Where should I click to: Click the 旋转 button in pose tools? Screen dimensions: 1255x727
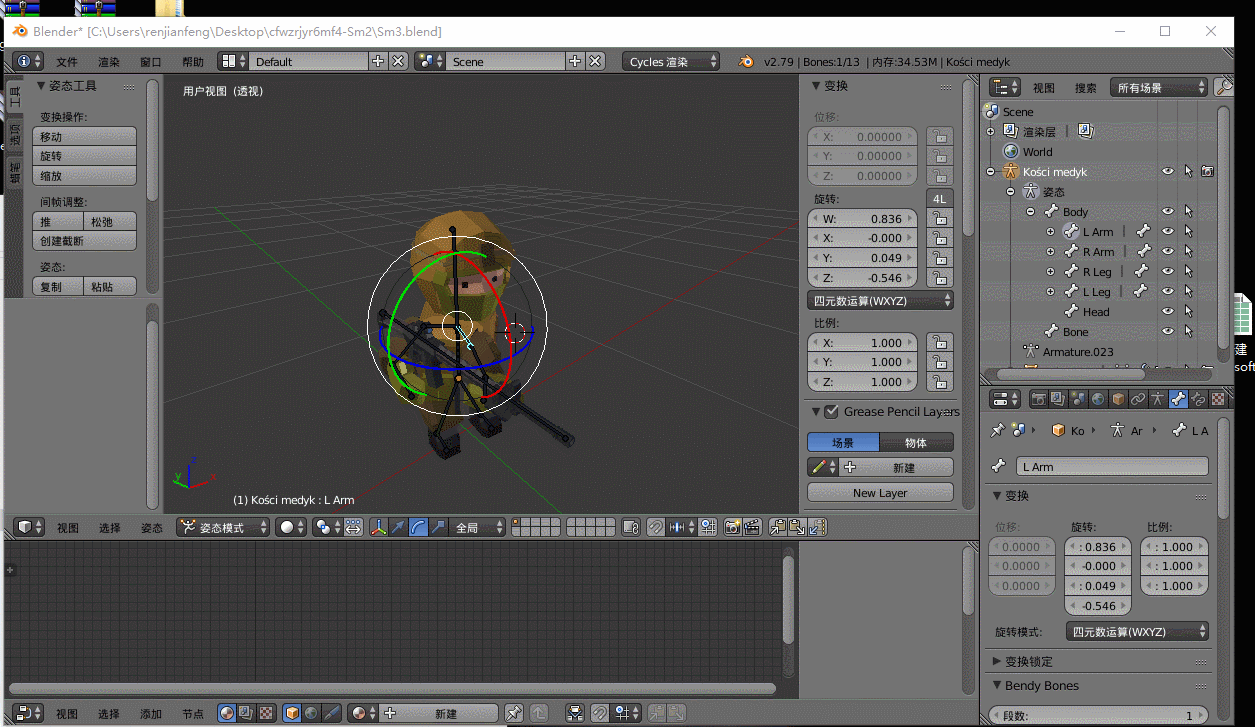(85, 156)
